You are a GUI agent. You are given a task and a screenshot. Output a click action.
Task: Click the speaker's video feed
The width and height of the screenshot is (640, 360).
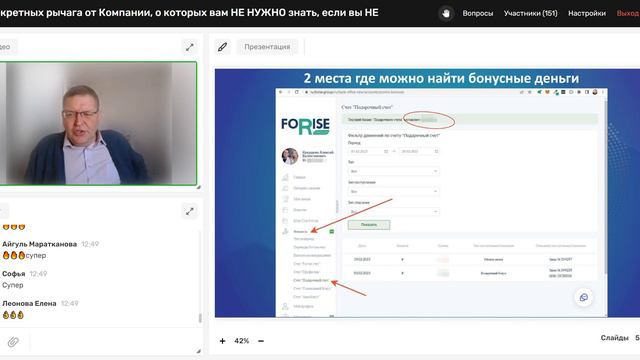(98, 124)
